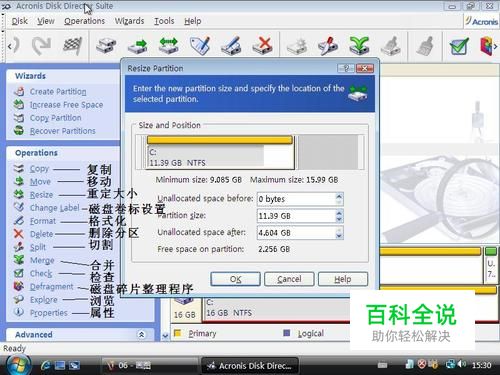Click Resize operation in sidebar
The image size is (500, 375).
(41, 195)
